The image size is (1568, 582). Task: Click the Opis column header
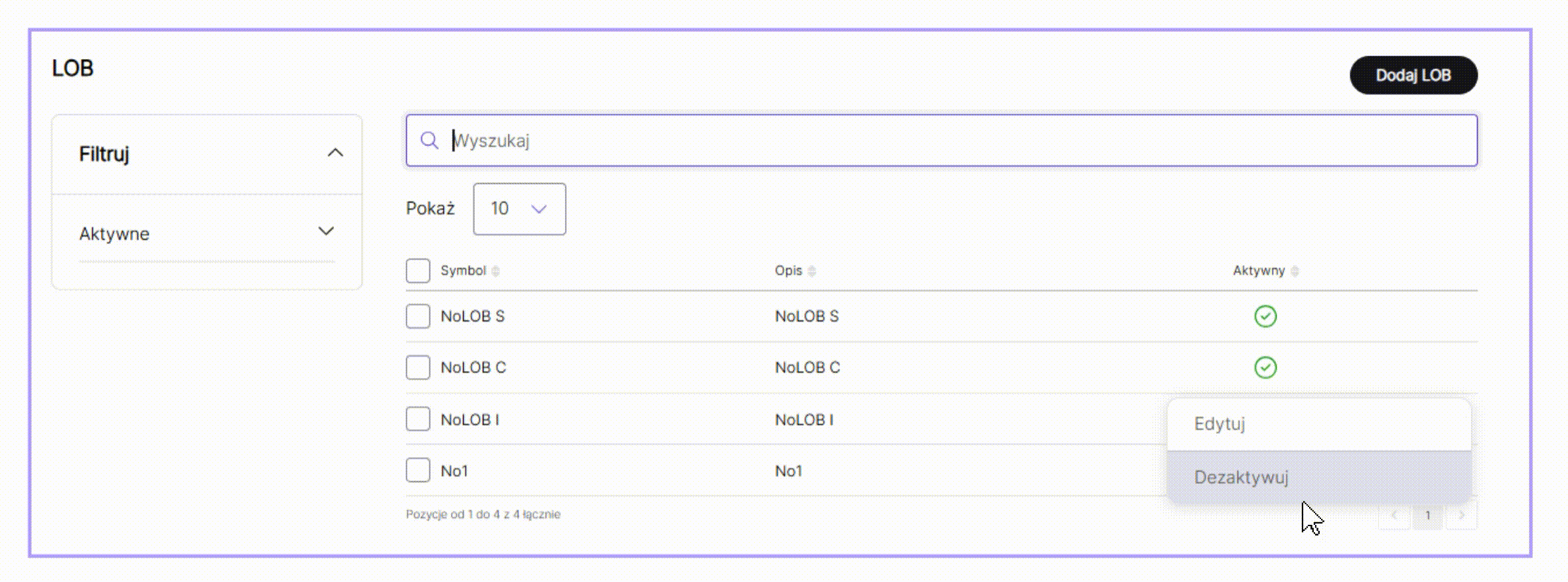pos(788,270)
